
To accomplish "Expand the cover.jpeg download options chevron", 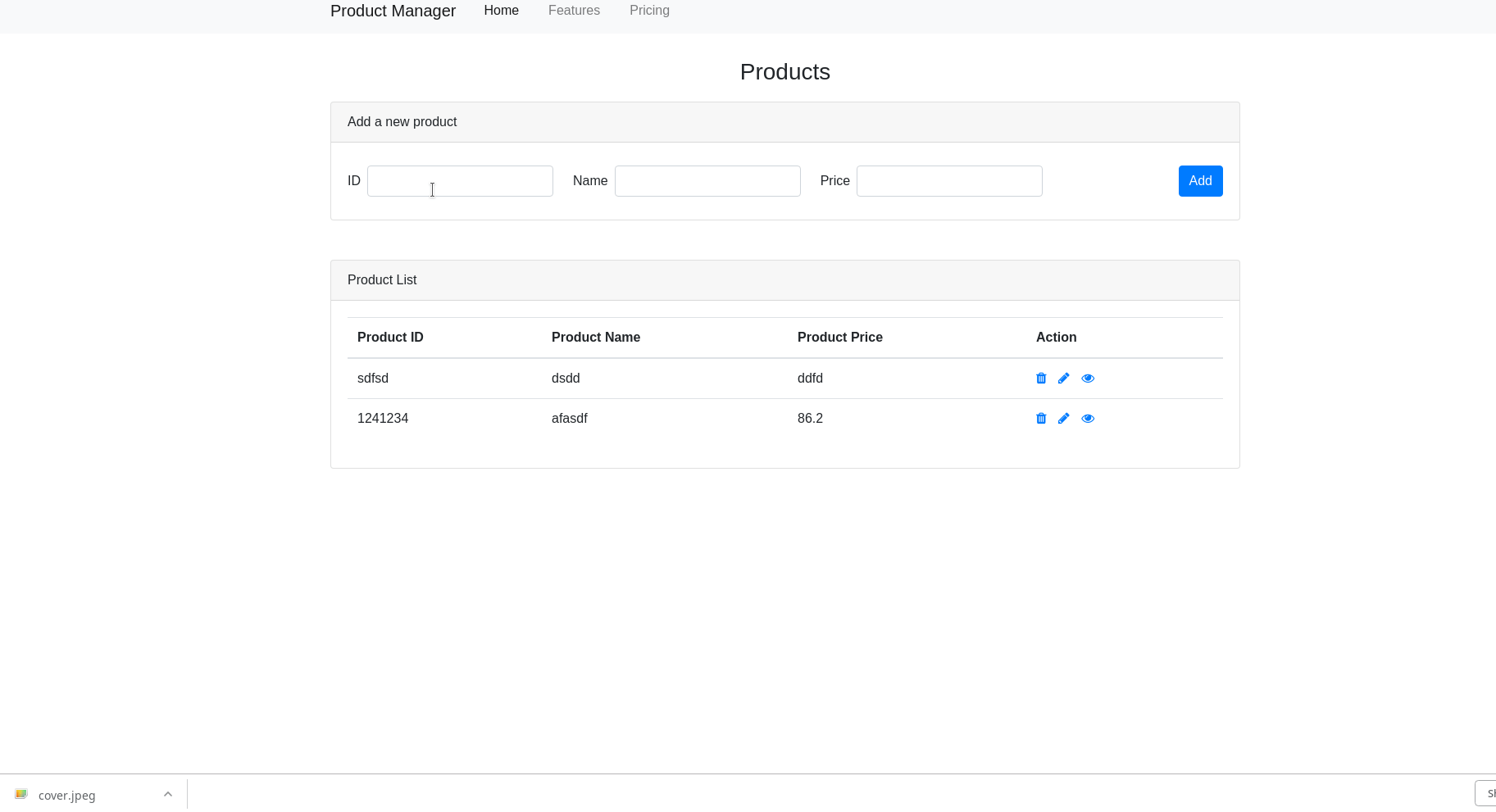I will coord(167,794).
